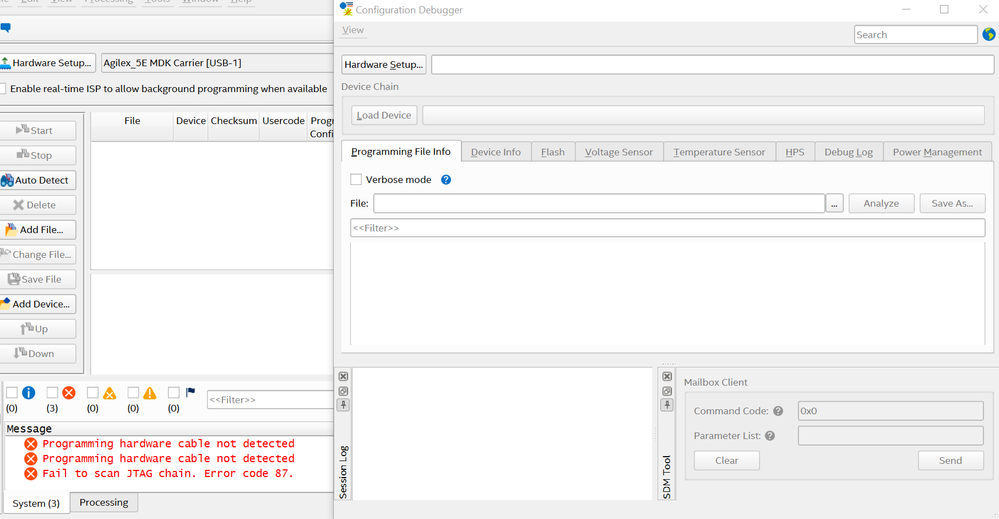Click Hardware Setup in Configuration Debugger

point(384,65)
